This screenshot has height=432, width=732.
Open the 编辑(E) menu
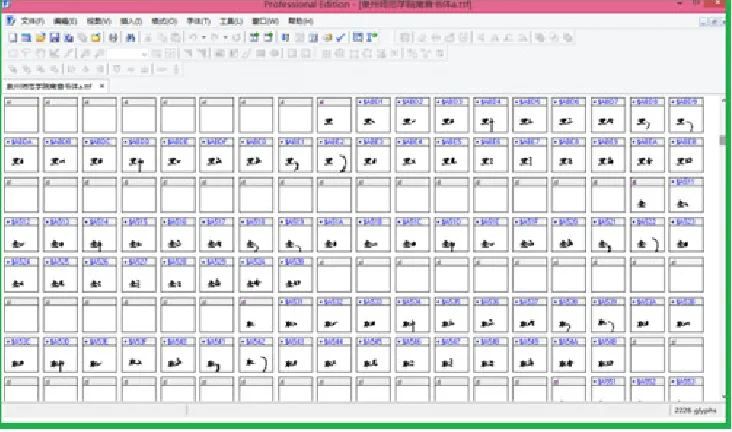(65, 21)
